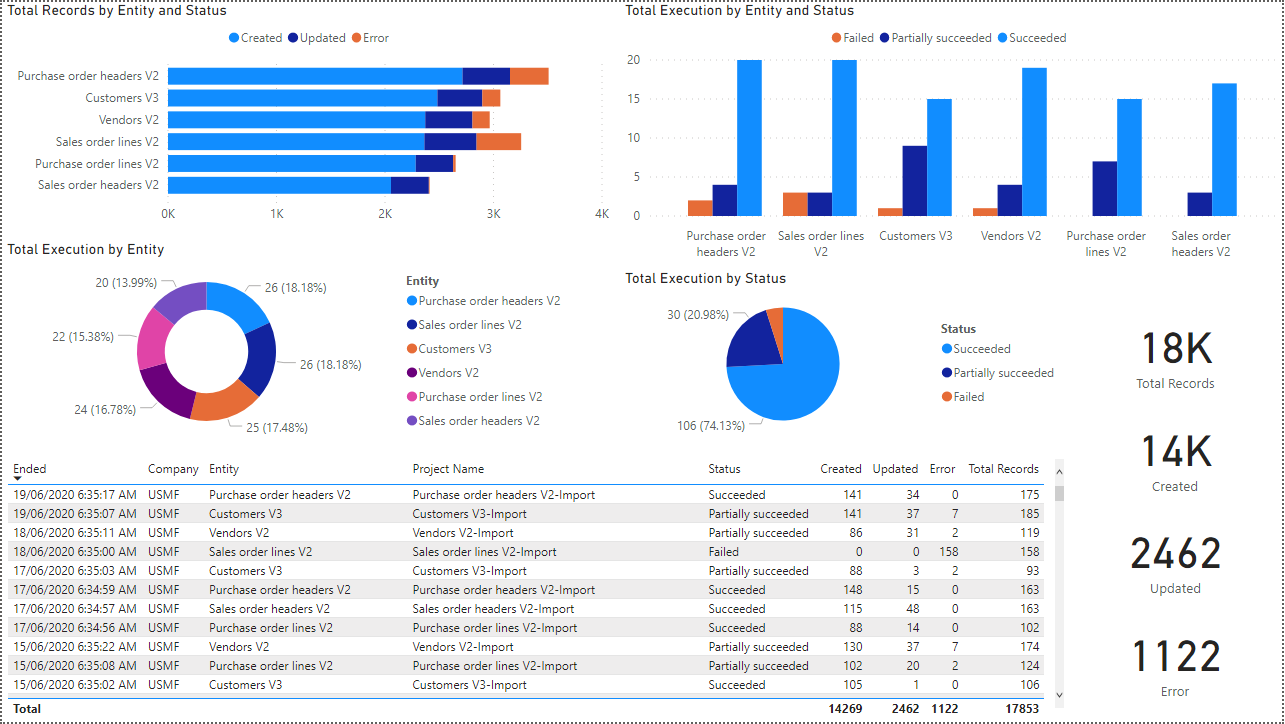Click the Error legend marker in Total Records chart
The width and height of the screenshot is (1285, 724).
pyautogui.click(x=357, y=38)
